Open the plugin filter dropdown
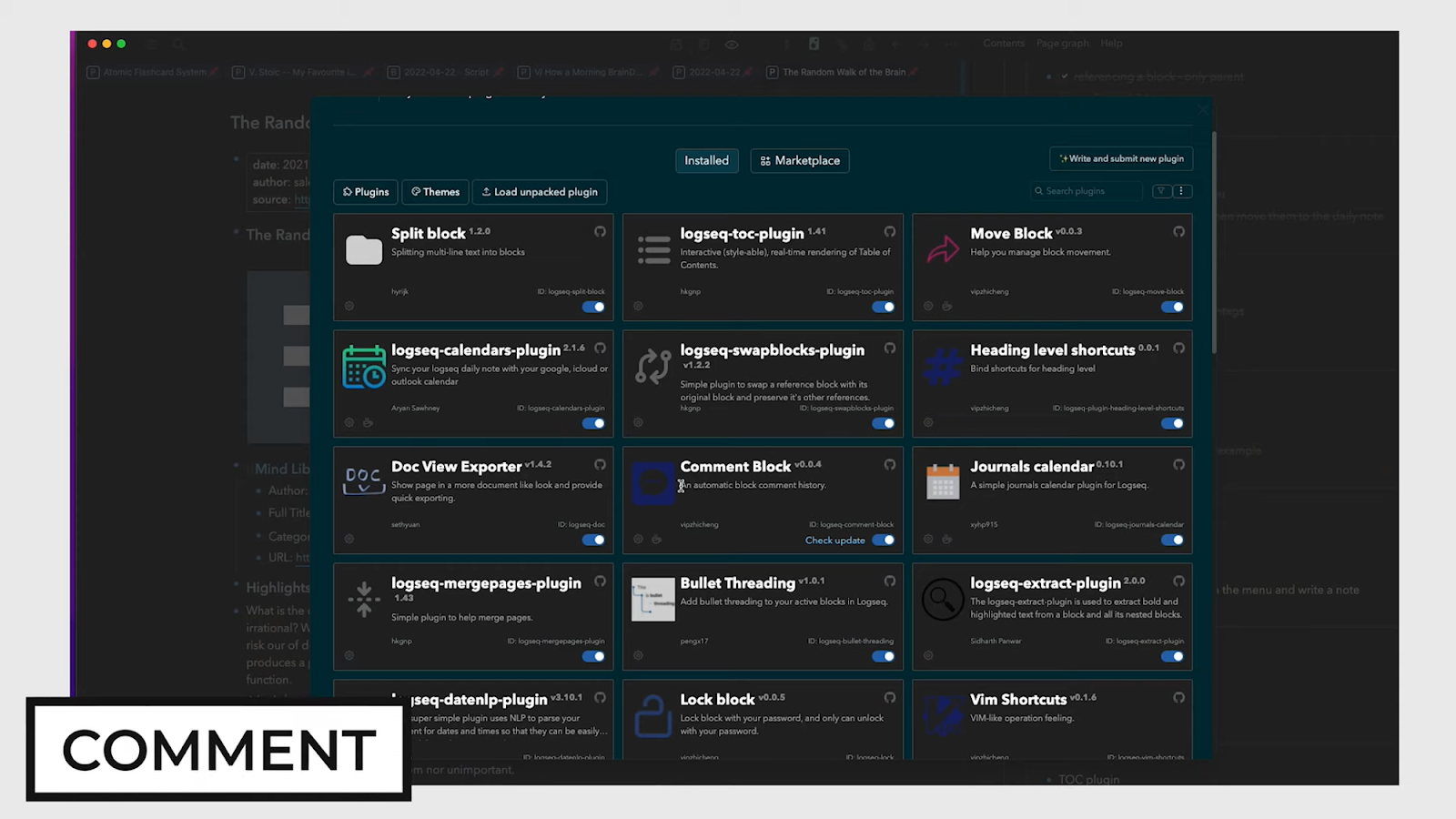 (x=1161, y=191)
